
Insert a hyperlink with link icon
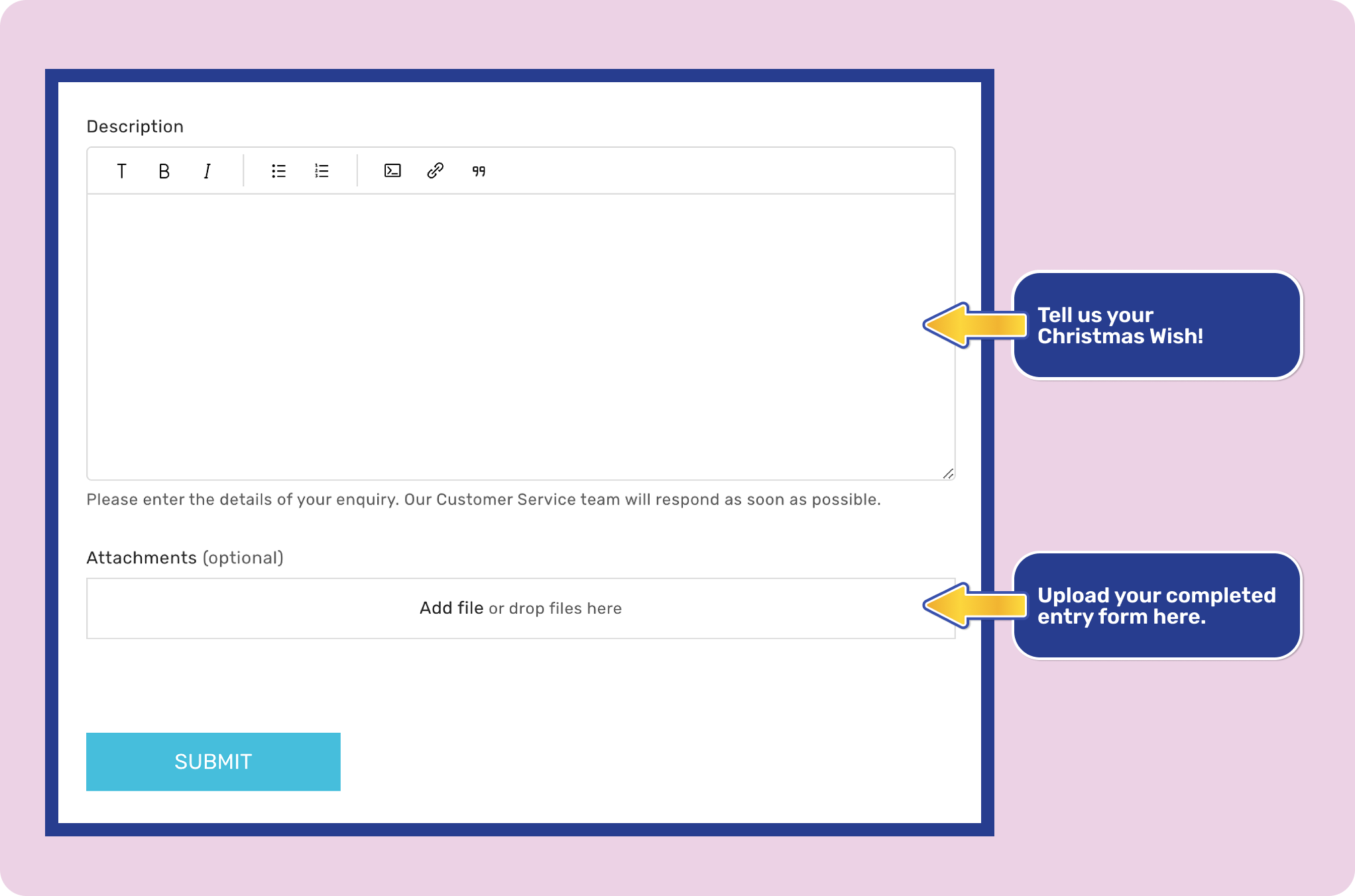435,171
